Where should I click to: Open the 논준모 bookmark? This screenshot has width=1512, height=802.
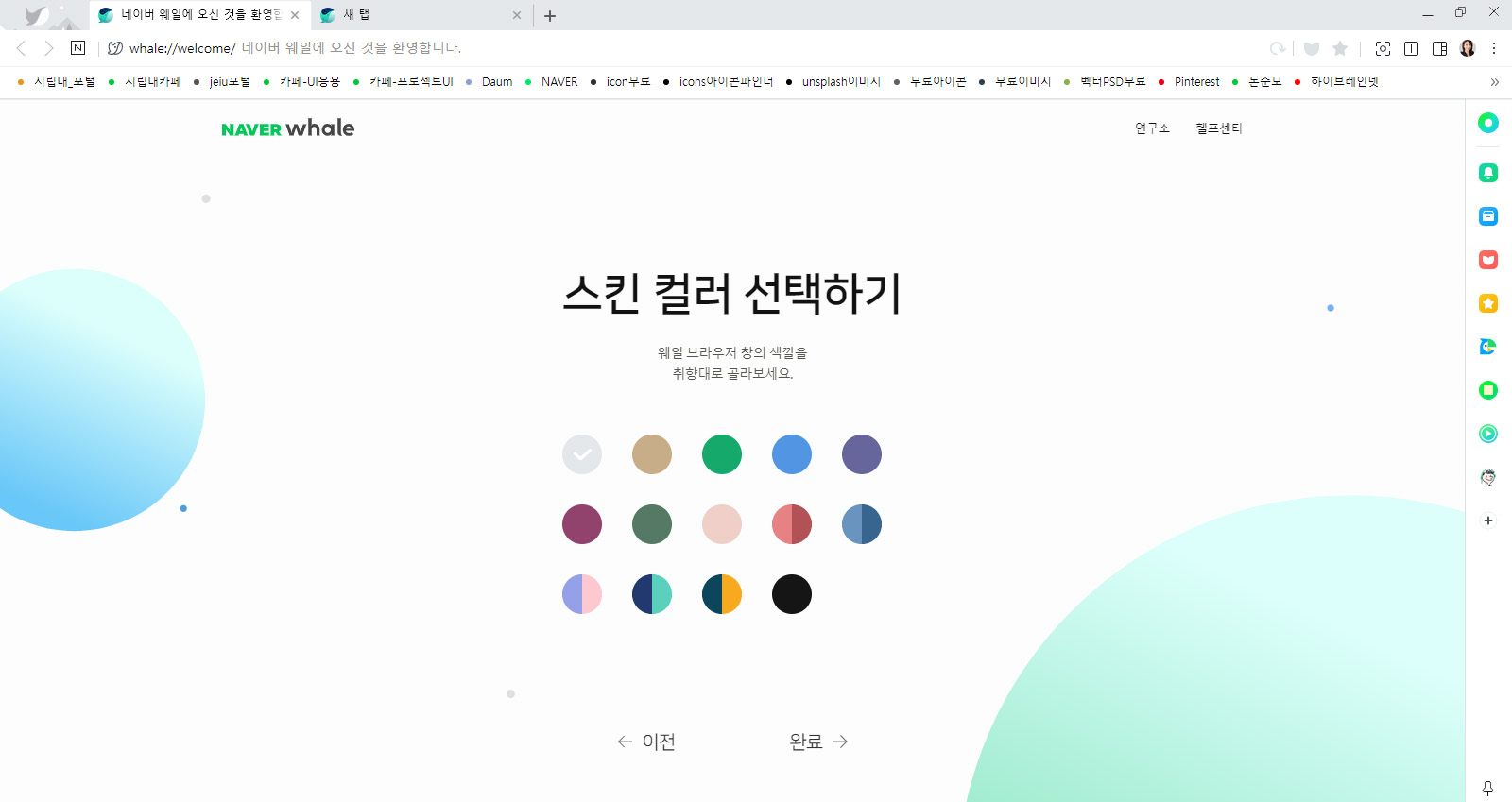1257,82
